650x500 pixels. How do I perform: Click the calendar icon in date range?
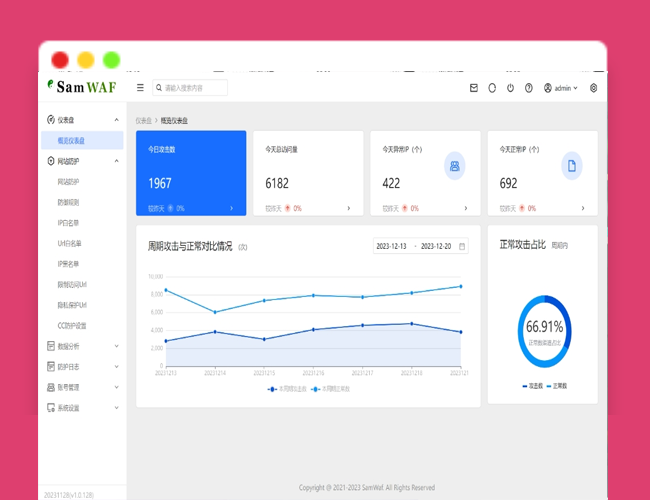point(462,246)
